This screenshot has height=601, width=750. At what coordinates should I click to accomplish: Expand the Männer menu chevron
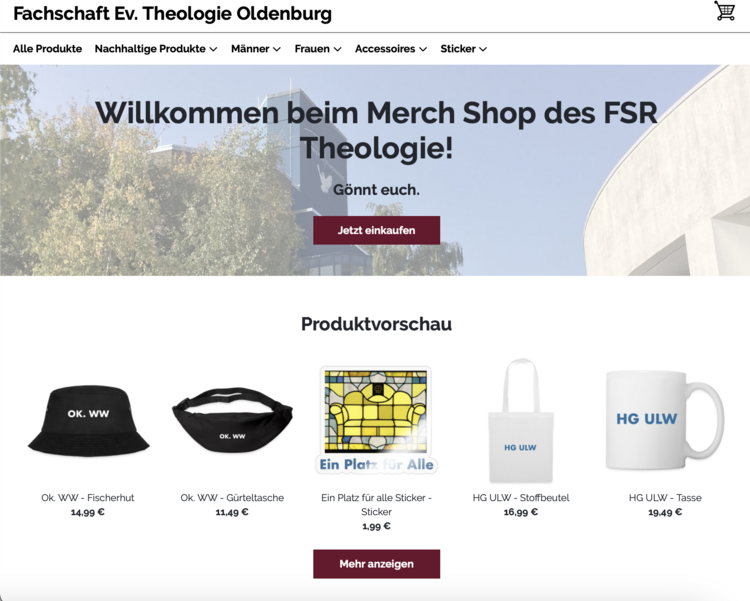tap(276, 49)
